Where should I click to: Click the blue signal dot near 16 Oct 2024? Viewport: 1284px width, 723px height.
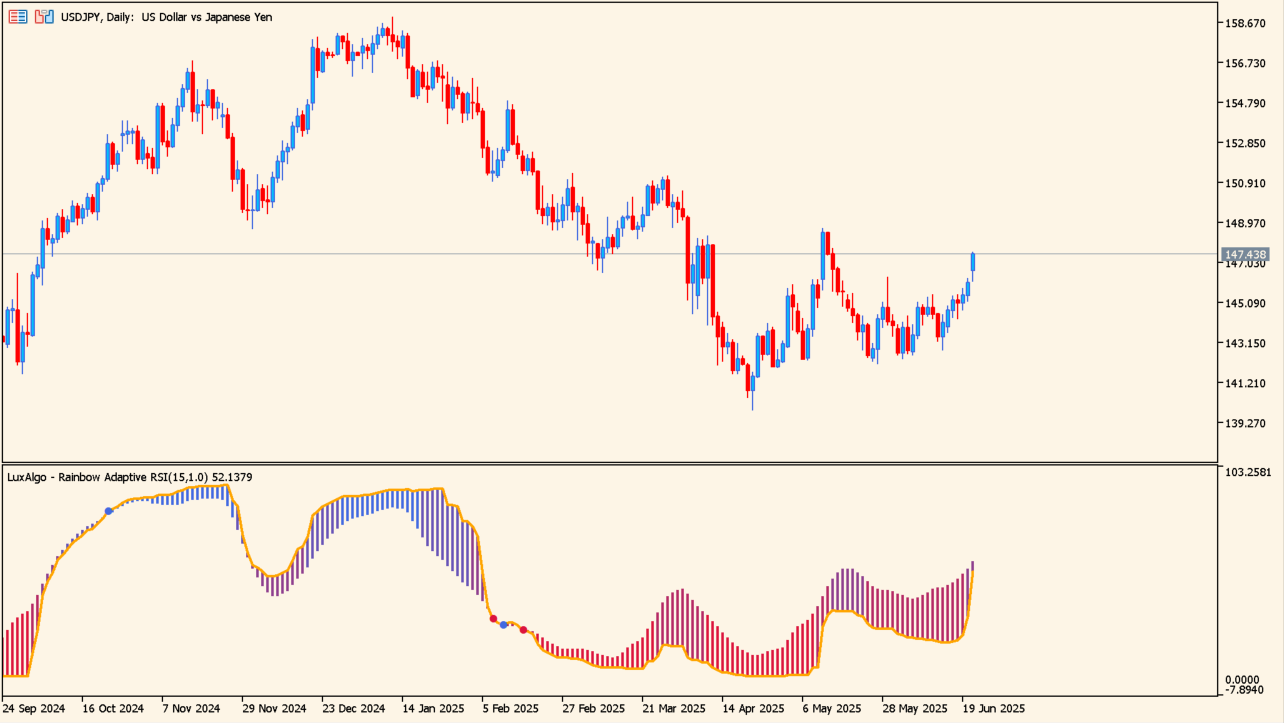tap(109, 511)
